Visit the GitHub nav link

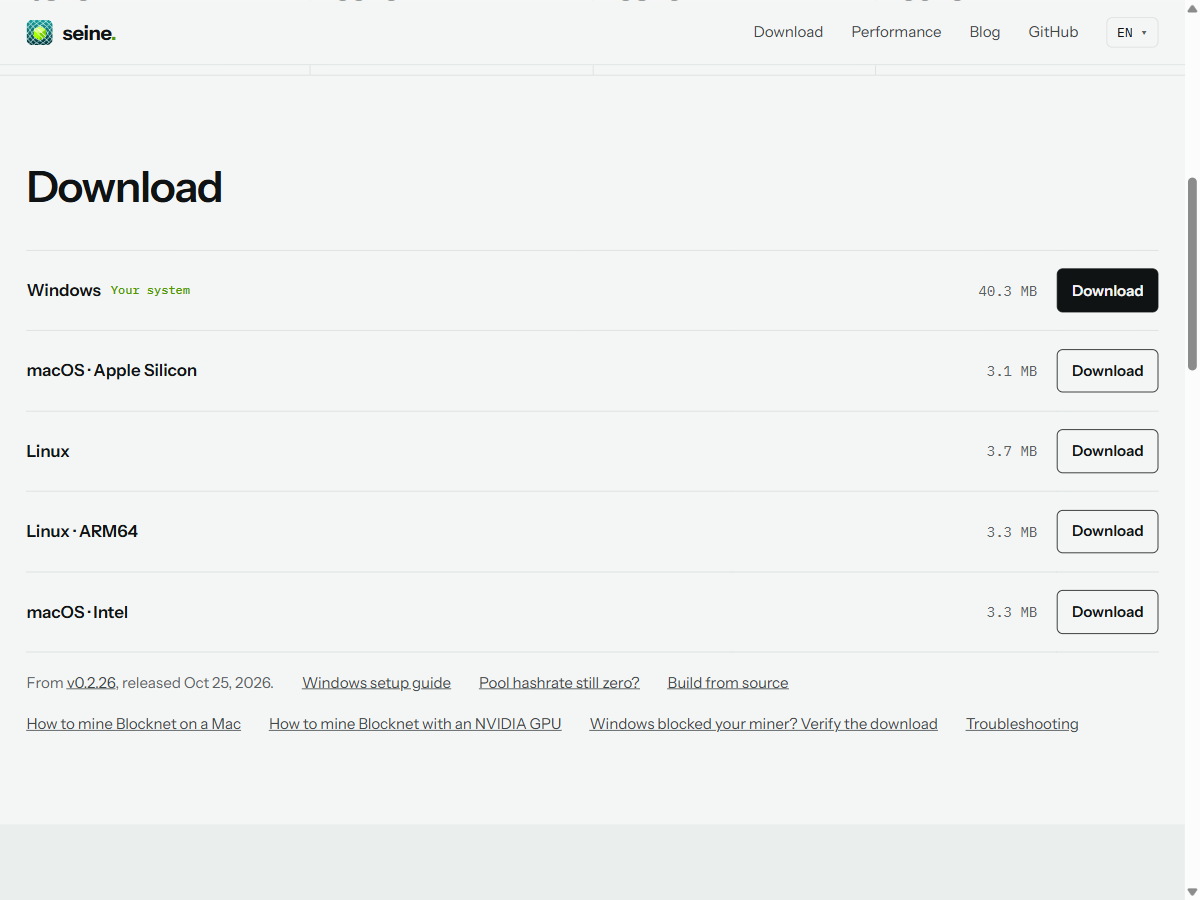pos(1053,32)
